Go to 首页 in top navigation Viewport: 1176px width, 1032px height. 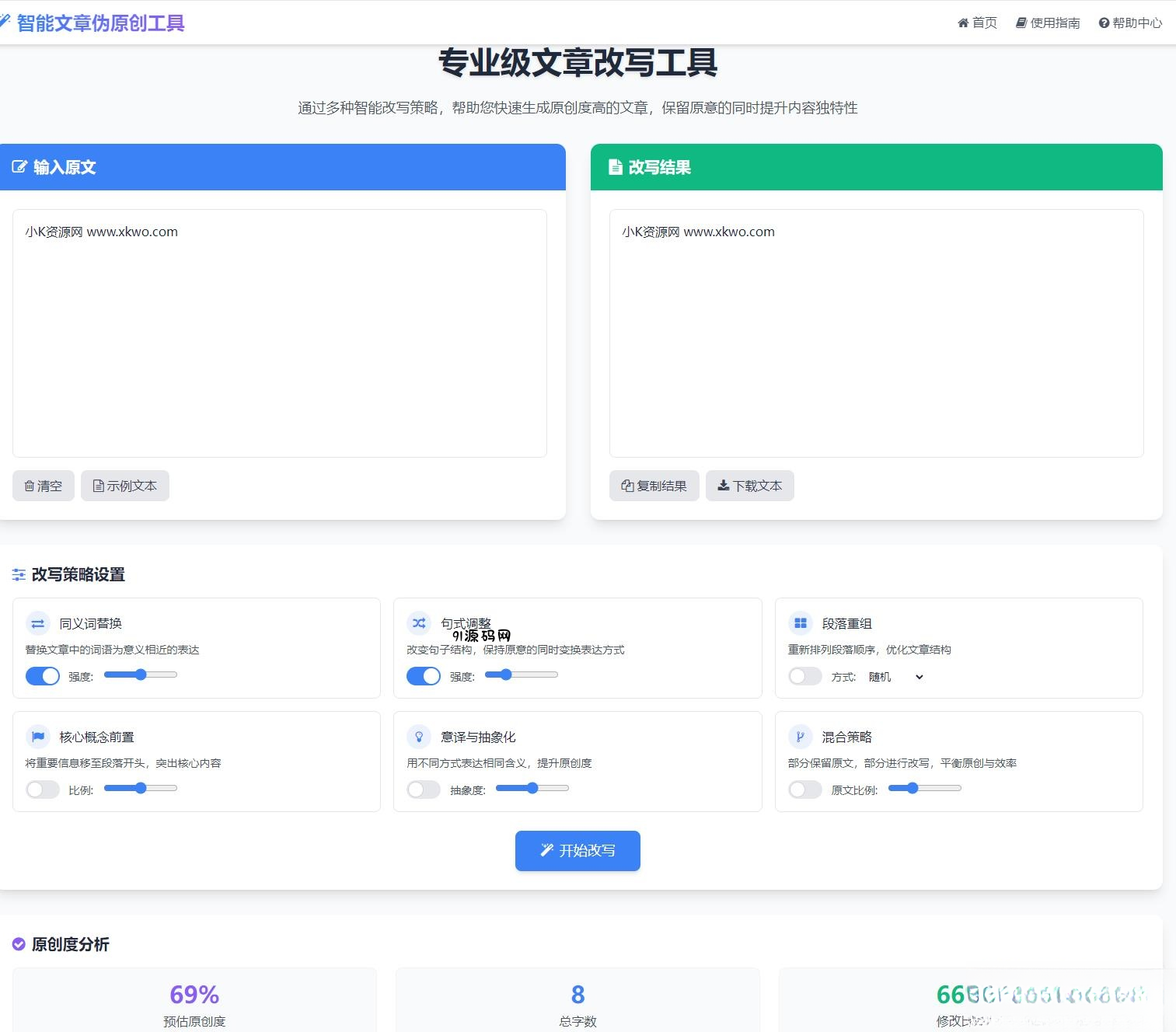[x=978, y=23]
